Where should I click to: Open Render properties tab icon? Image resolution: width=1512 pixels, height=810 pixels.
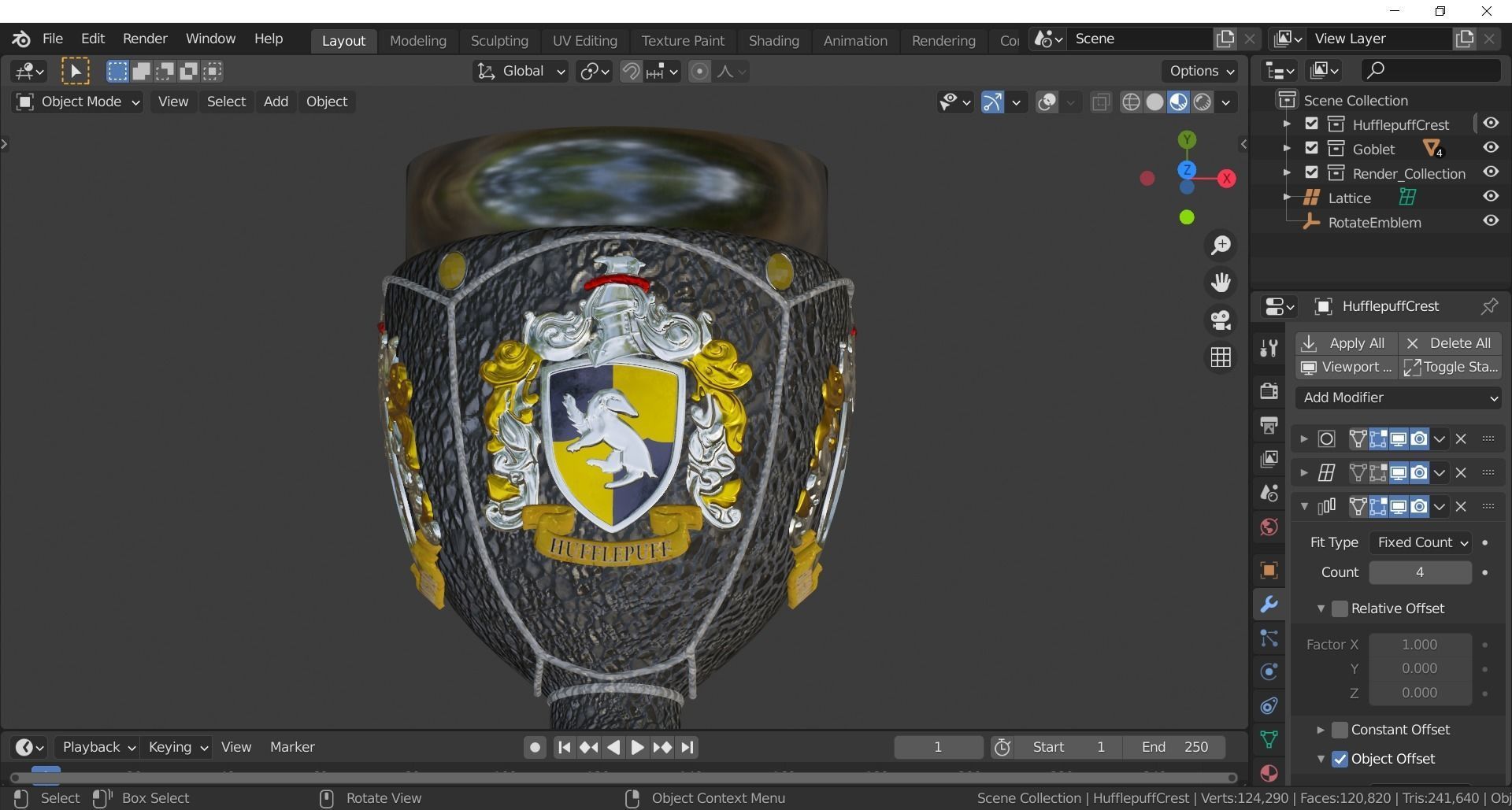tap(1269, 390)
